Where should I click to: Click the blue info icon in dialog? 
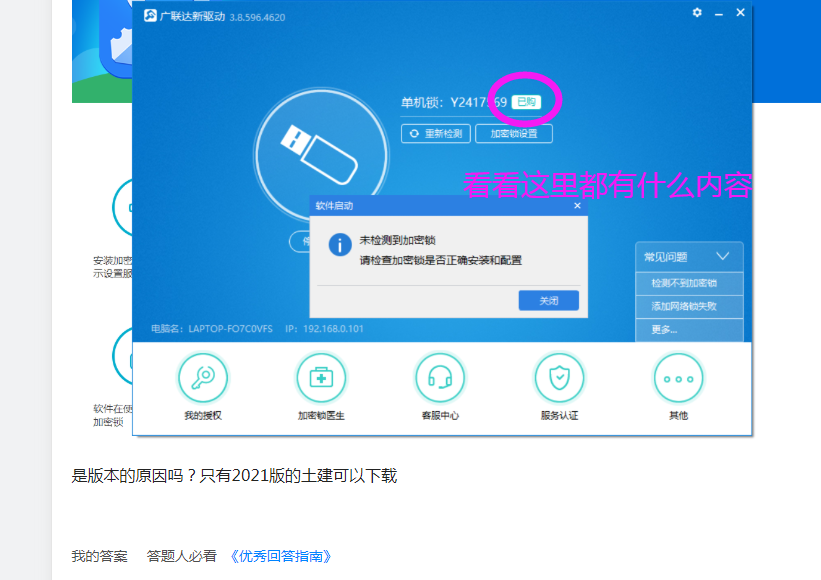(x=340, y=244)
